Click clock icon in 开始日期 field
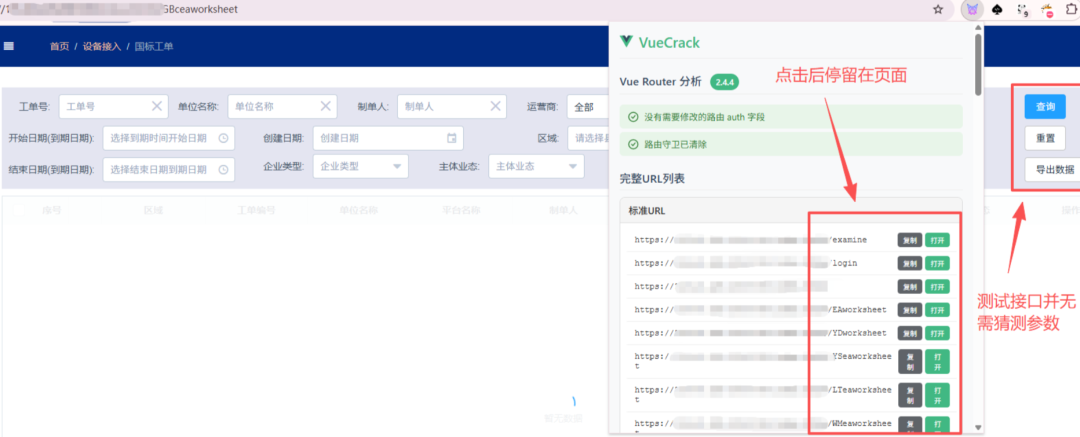1080x437 pixels. pos(223,138)
